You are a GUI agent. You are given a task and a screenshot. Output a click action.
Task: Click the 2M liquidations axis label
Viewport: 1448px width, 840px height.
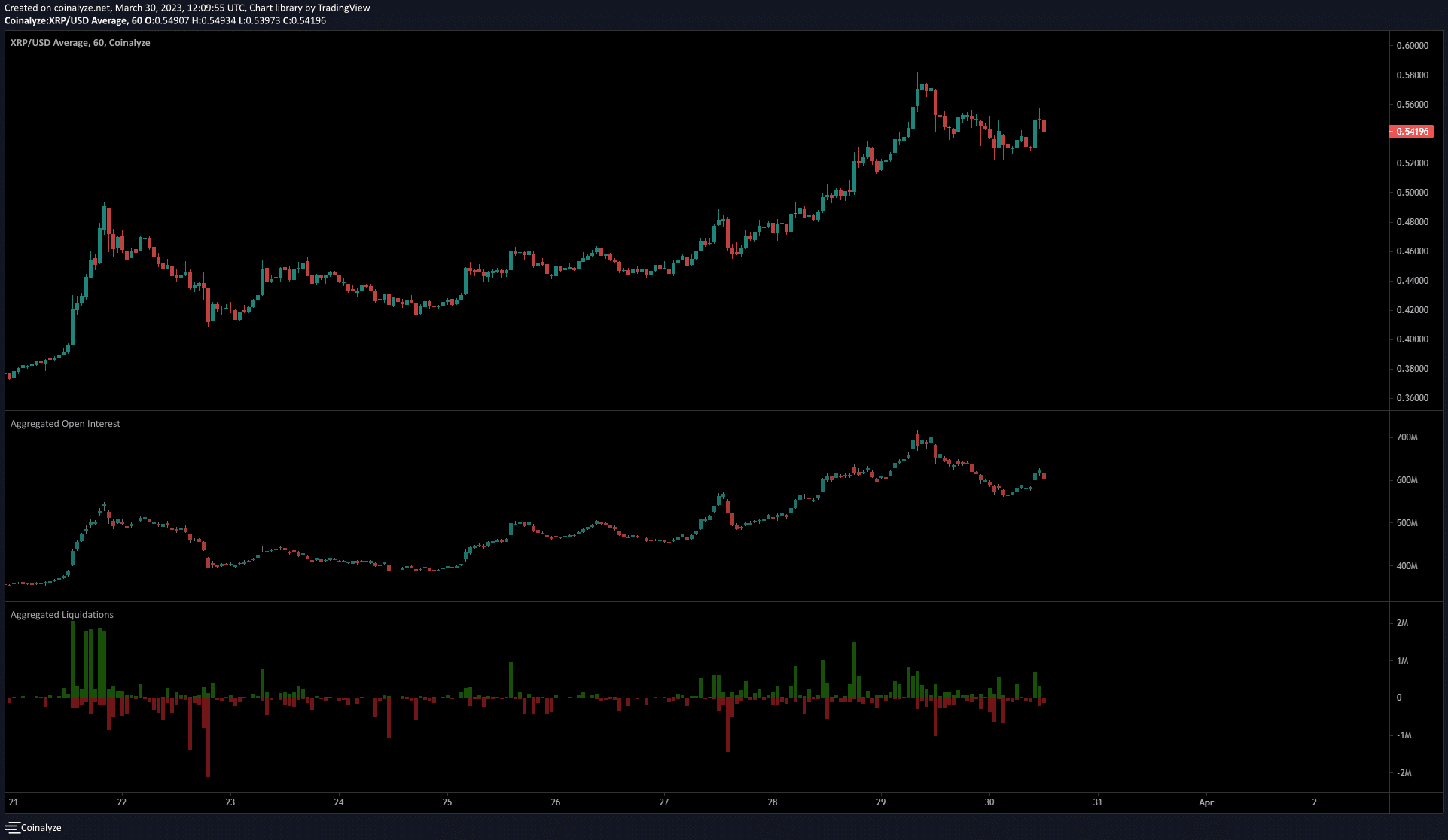click(1403, 623)
